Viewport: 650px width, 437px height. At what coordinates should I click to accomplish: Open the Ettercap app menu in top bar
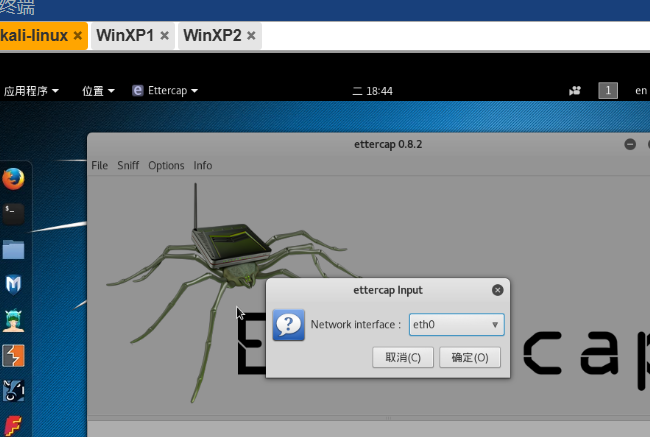click(165, 90)
